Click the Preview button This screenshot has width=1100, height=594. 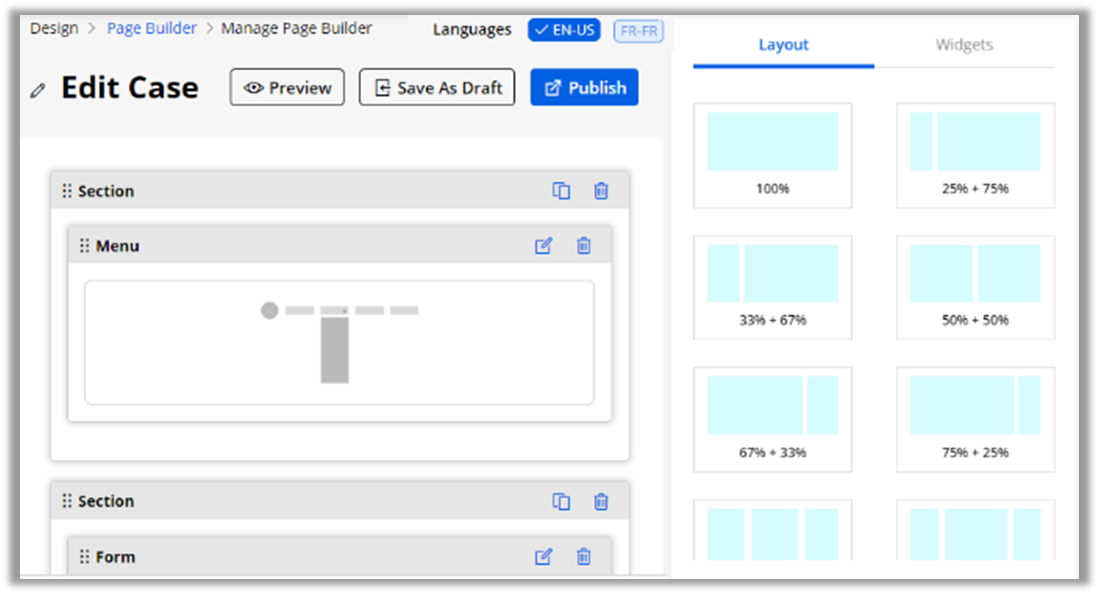tap(287, 88)
